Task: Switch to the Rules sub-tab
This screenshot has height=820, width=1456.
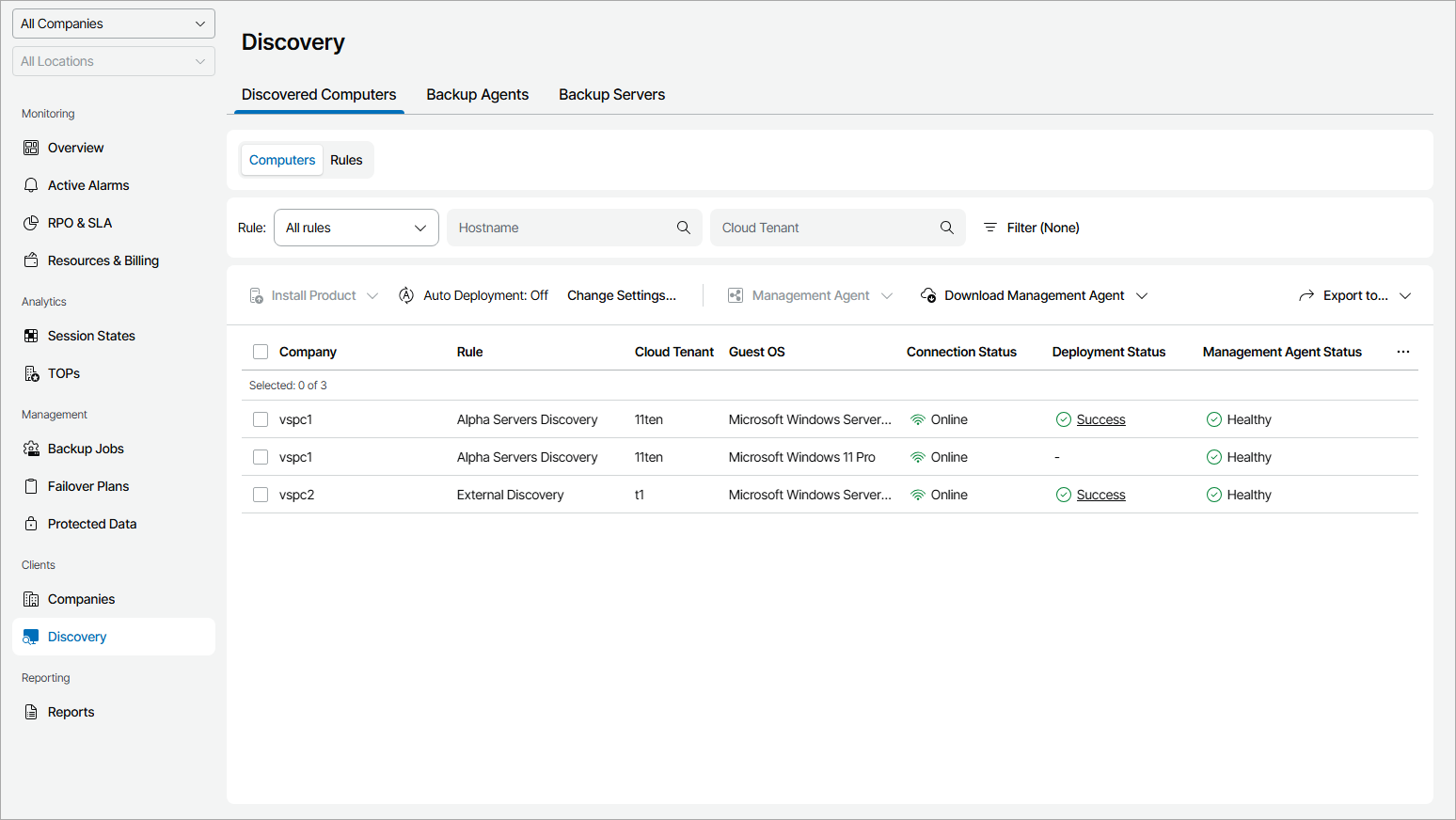Action: (x=346, y=160)
